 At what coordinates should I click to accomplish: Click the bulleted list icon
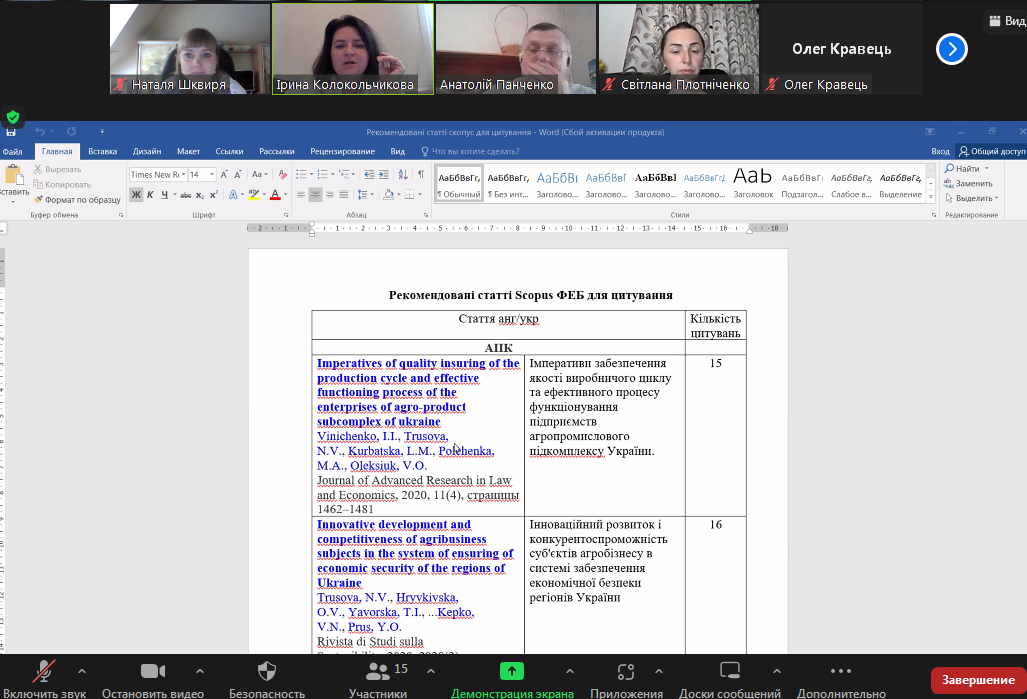[x=303, y=174]
